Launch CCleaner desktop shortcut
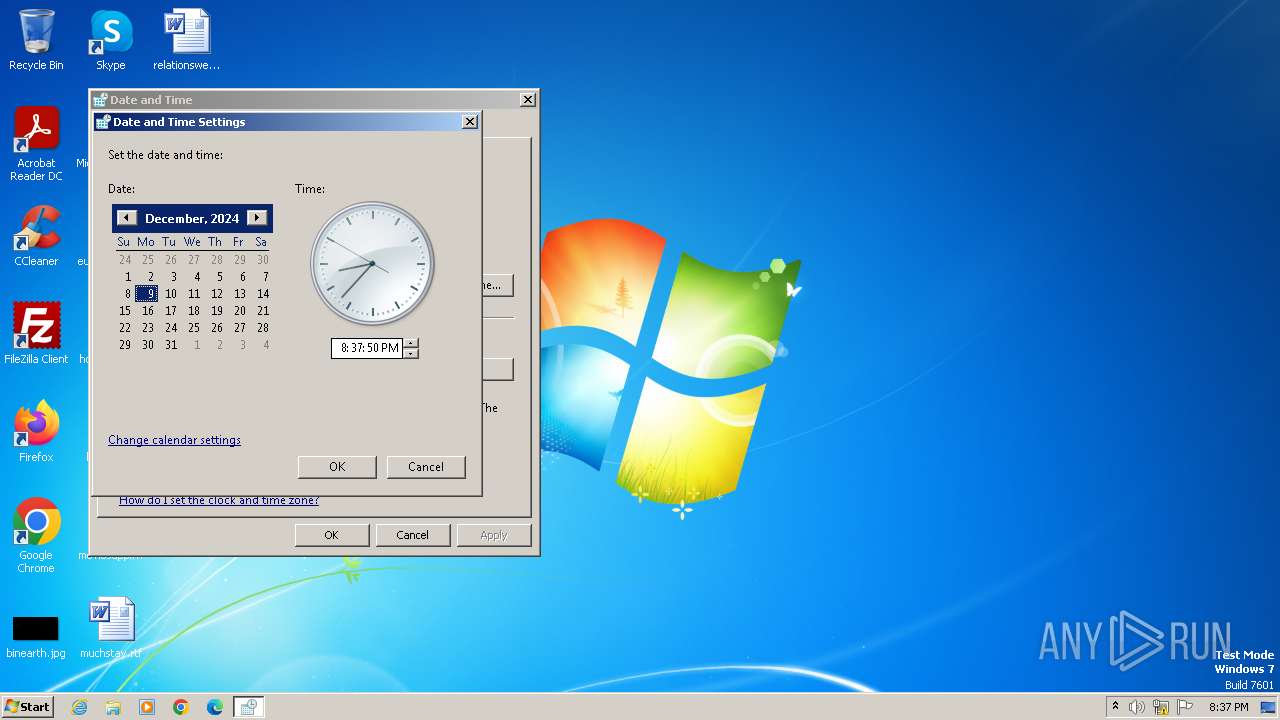The image size is (1280, 720). 36,236
